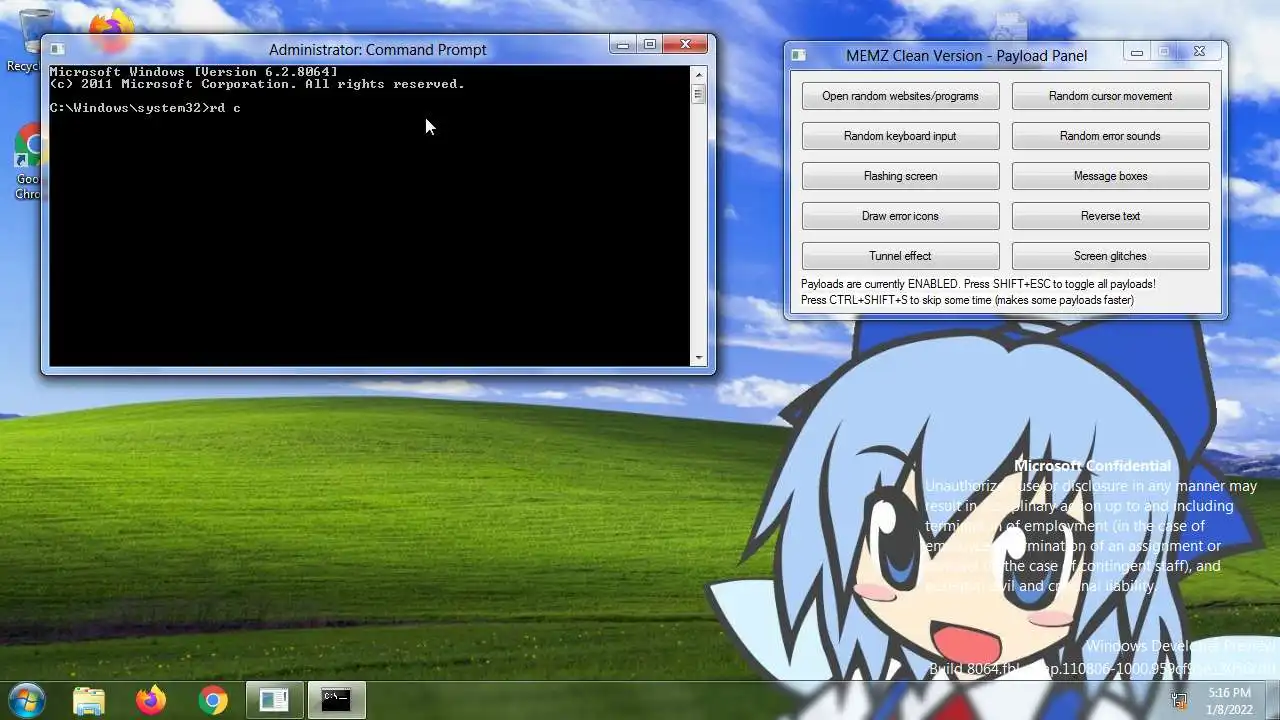Toggle the Screen glitches payload
This screenshot has width=1280, height=720.
pyautogui.click(x=1110, y=256)
